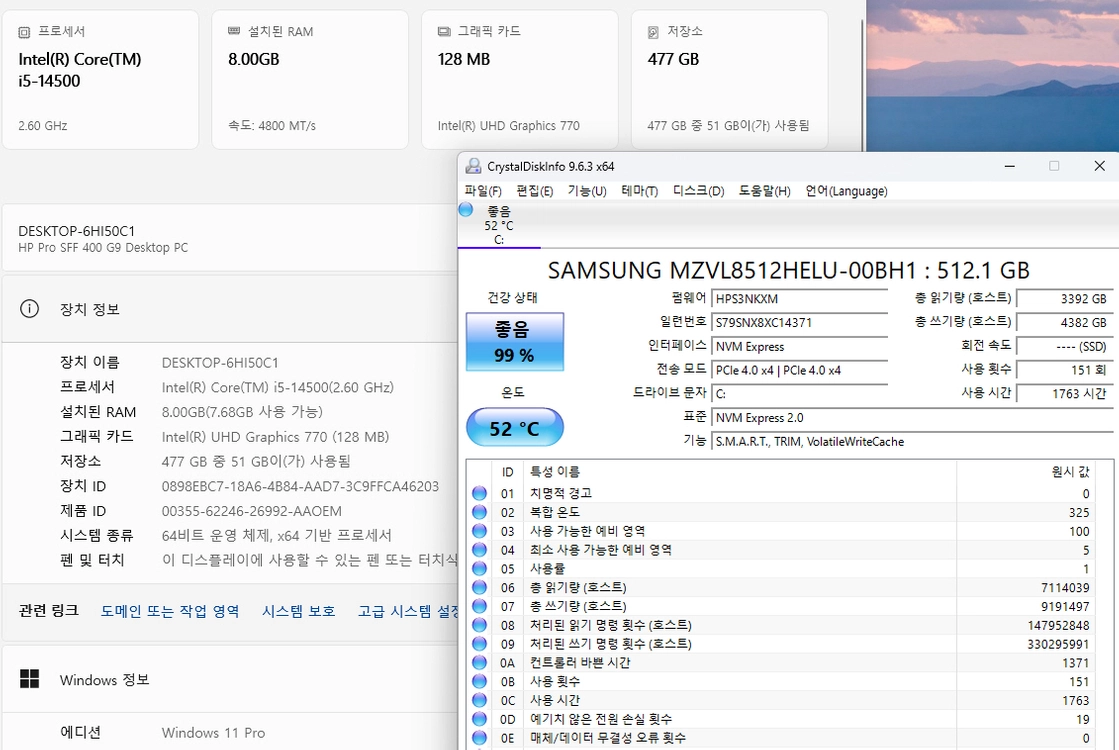Image resolution: width=1119 pixels, height=750 pixels.
Task: Click the status circle for ID 05 사용률
Action: 480,569
